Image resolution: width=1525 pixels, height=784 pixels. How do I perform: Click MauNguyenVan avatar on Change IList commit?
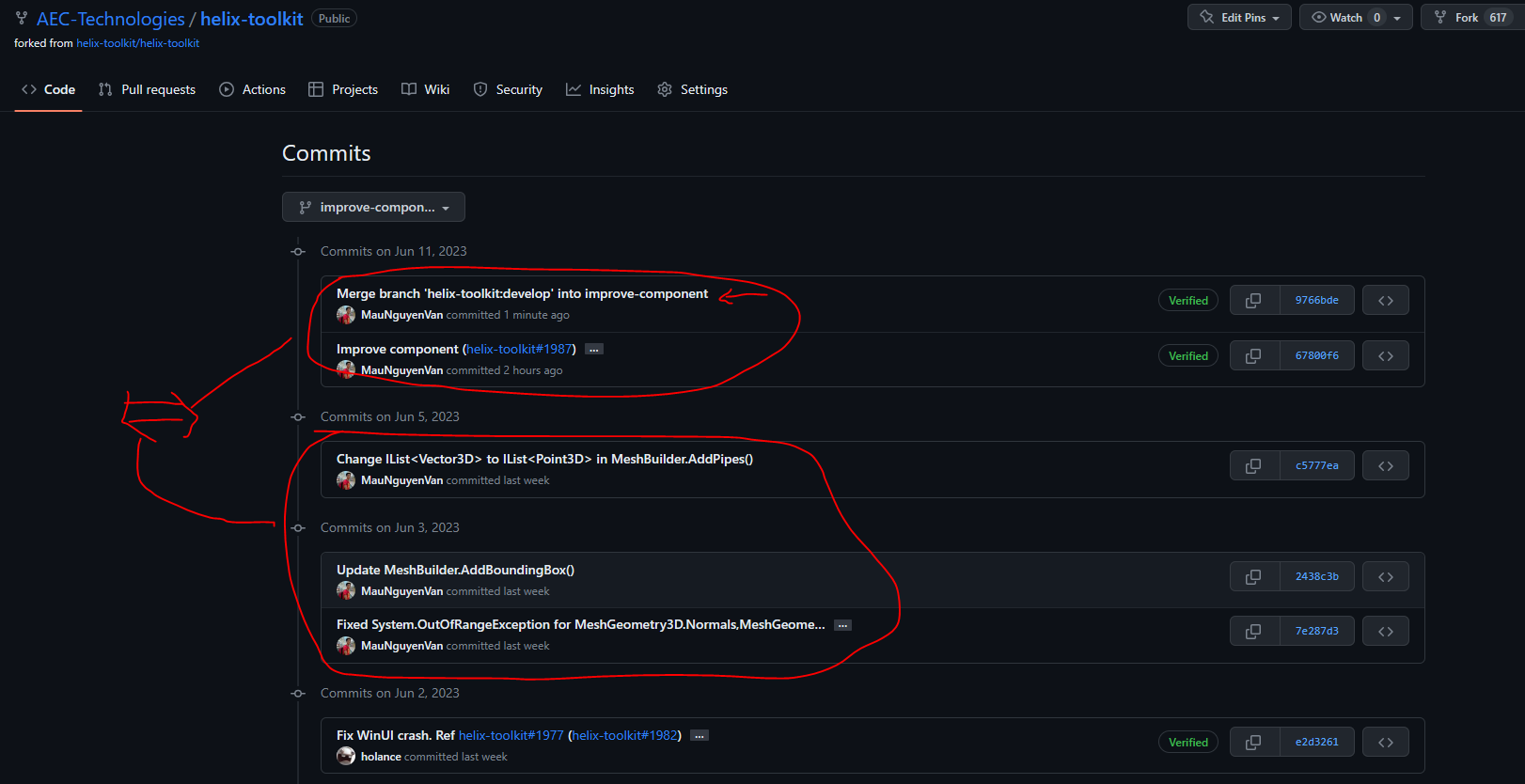(346, 480)
